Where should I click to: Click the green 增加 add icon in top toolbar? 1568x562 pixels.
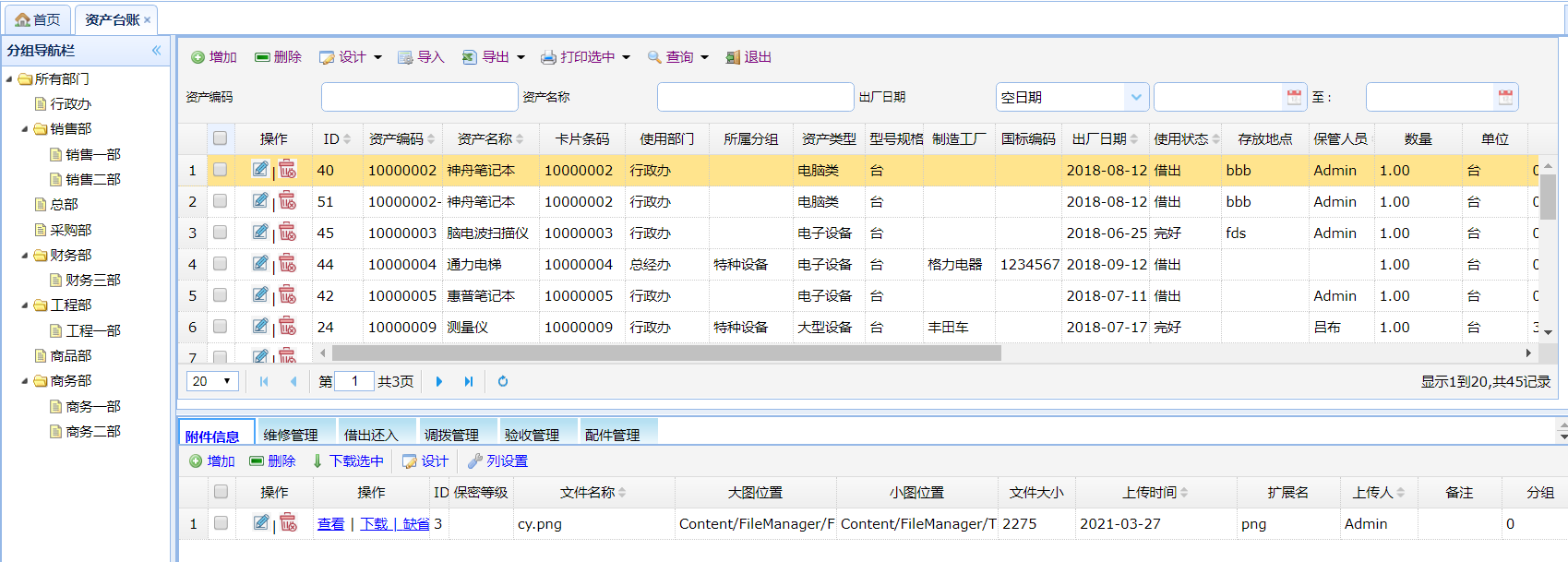point(197,57)
